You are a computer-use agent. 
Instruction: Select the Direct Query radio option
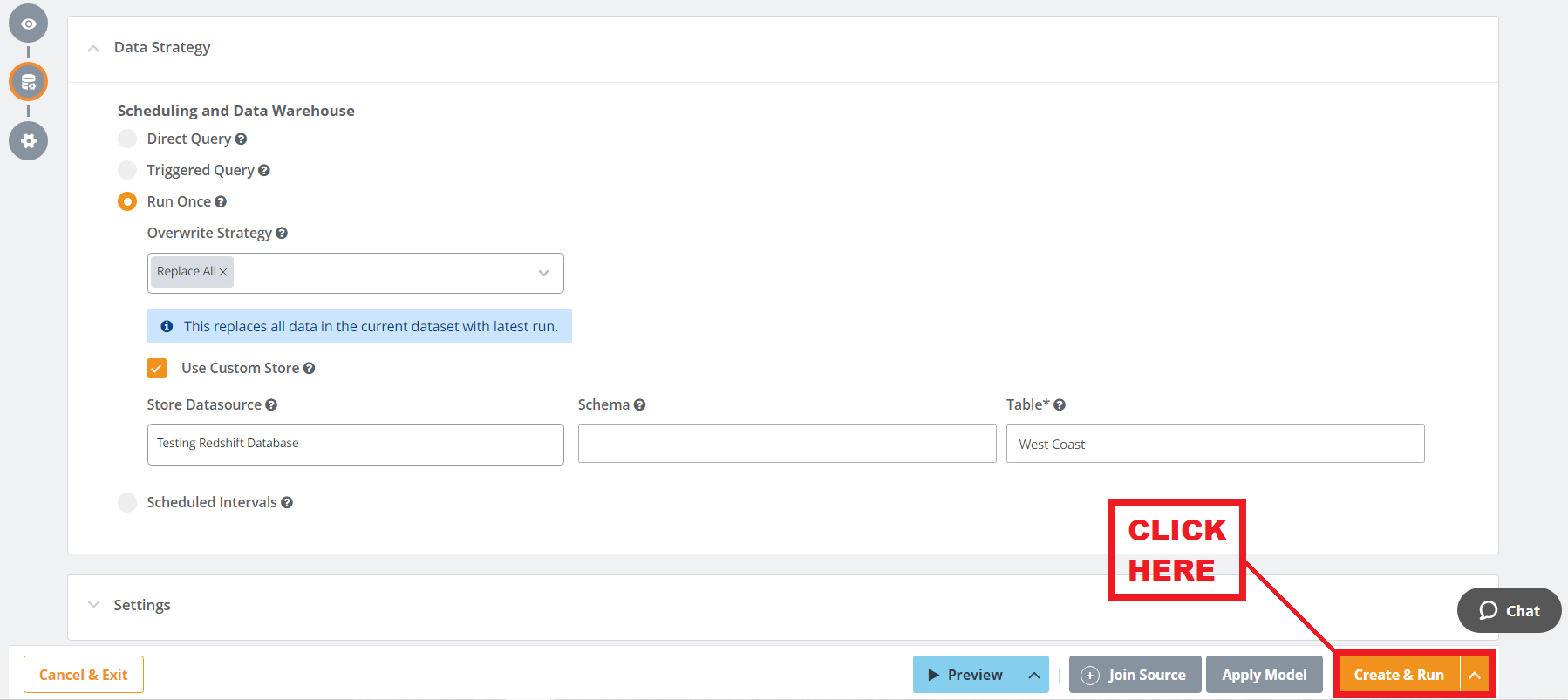[x=127, y=139]
